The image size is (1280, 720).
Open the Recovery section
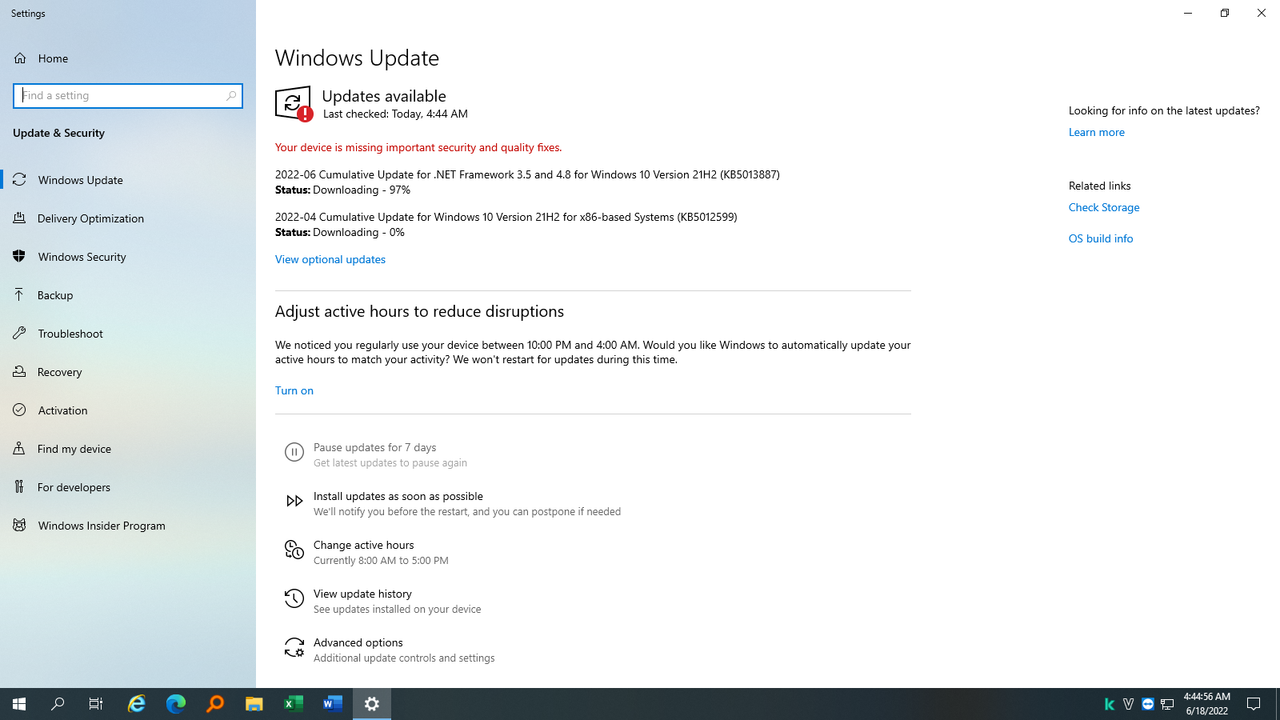[128, 372]
